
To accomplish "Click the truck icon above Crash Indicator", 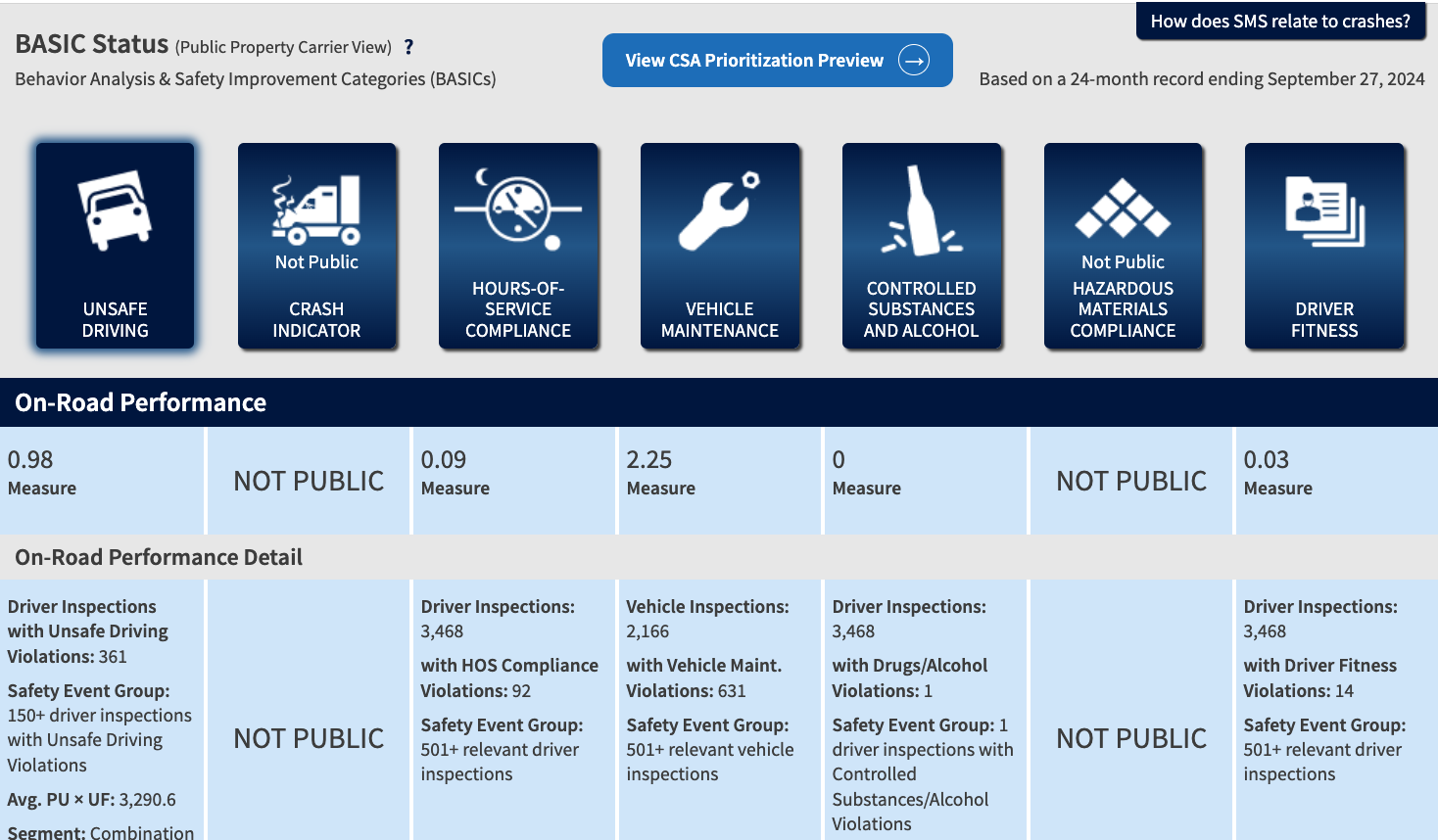I will [317, 203].
